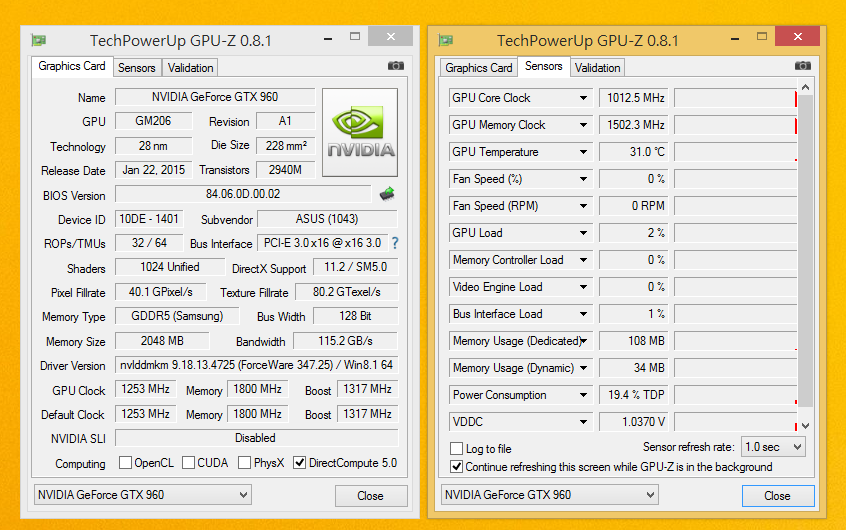Screen dimensions: 846x530
Task: Click the NVIDIA logo image
Action: tap(360, 133)
